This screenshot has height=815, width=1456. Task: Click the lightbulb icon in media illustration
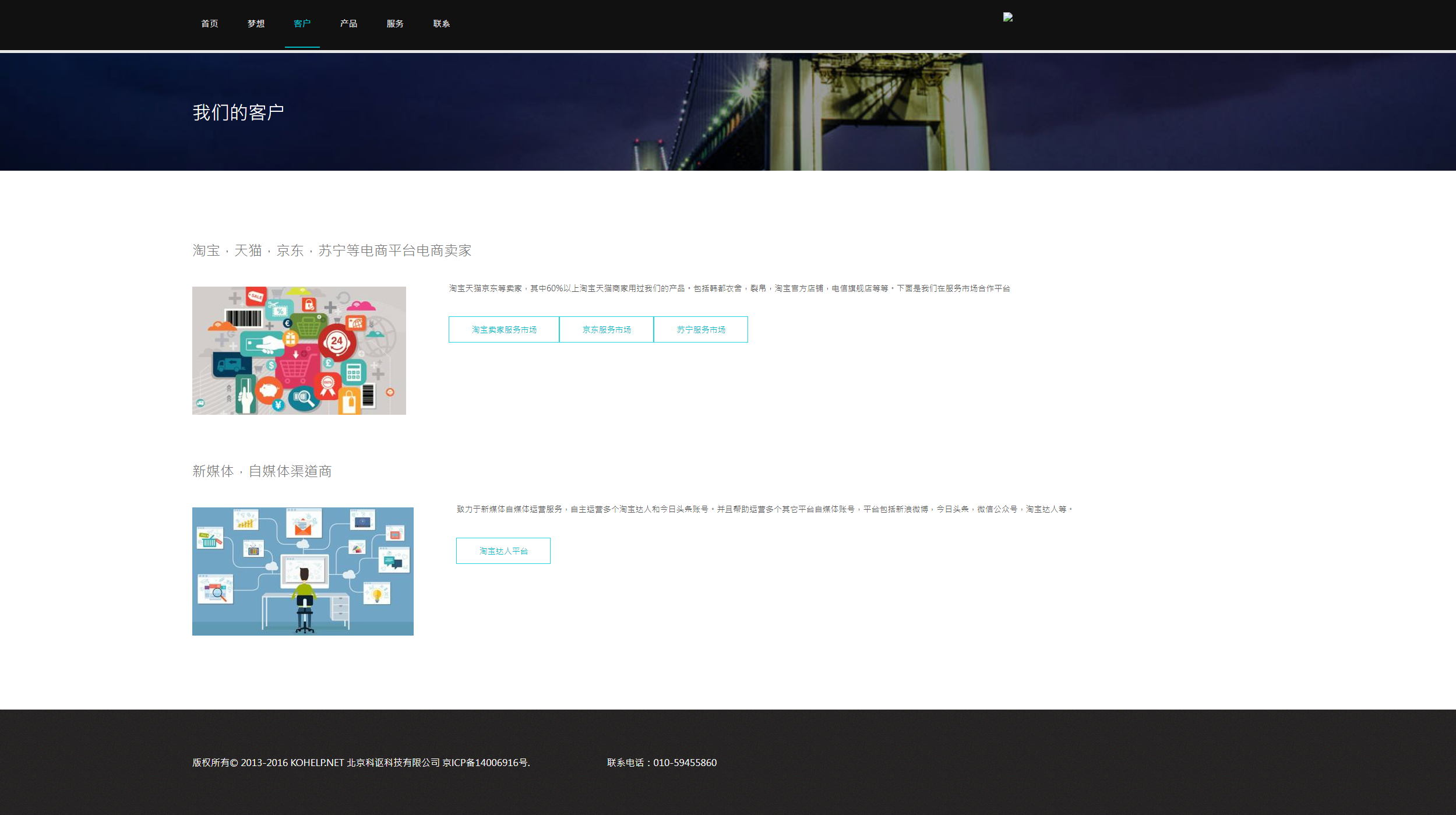[377, 595]
